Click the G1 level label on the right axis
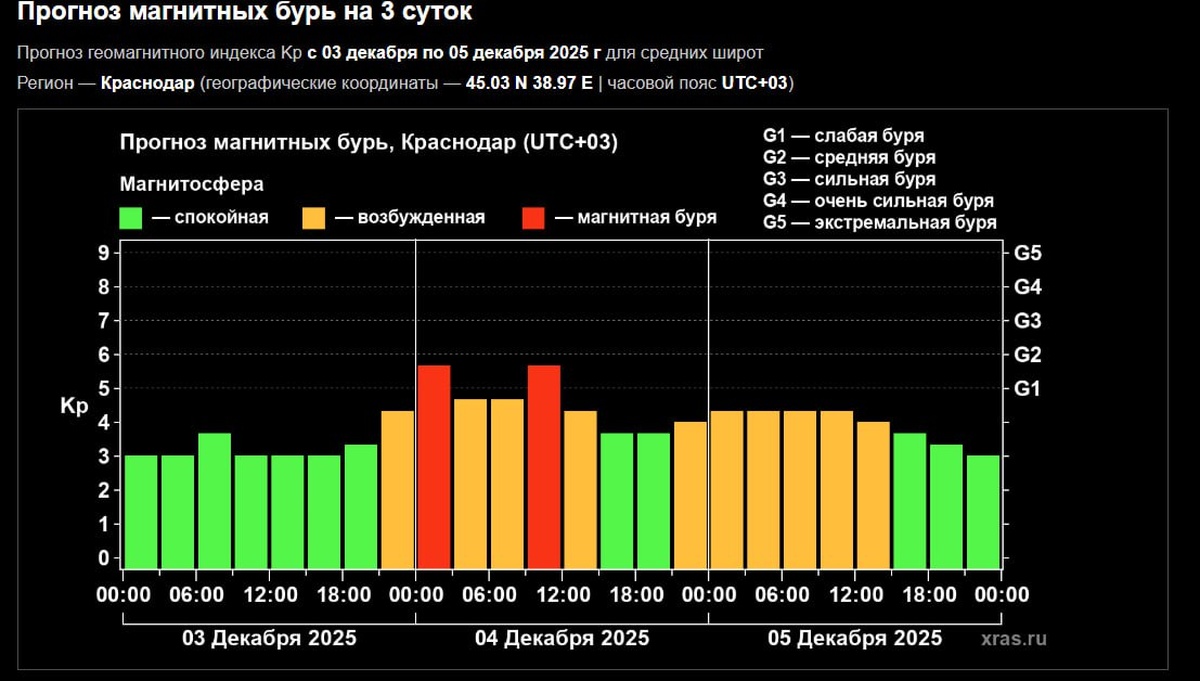 coord(1028,388)
